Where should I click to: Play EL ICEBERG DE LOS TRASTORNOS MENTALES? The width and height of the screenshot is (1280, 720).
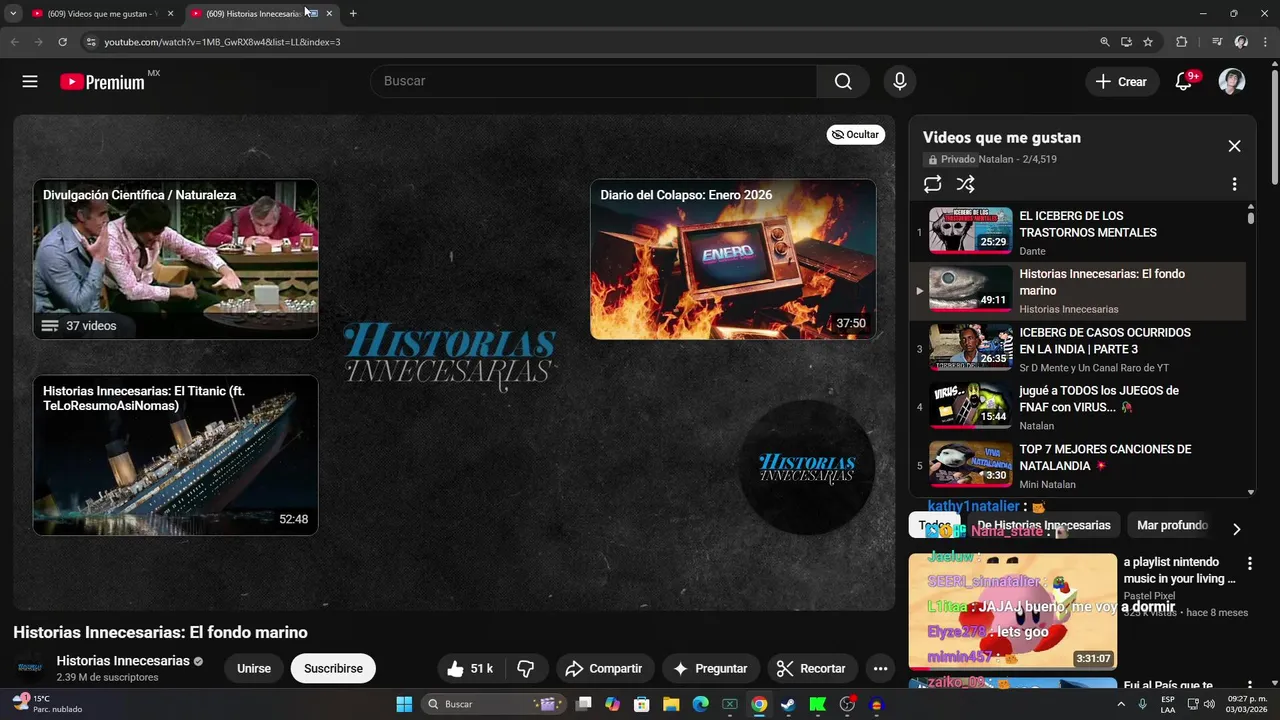click(1078, 232)
